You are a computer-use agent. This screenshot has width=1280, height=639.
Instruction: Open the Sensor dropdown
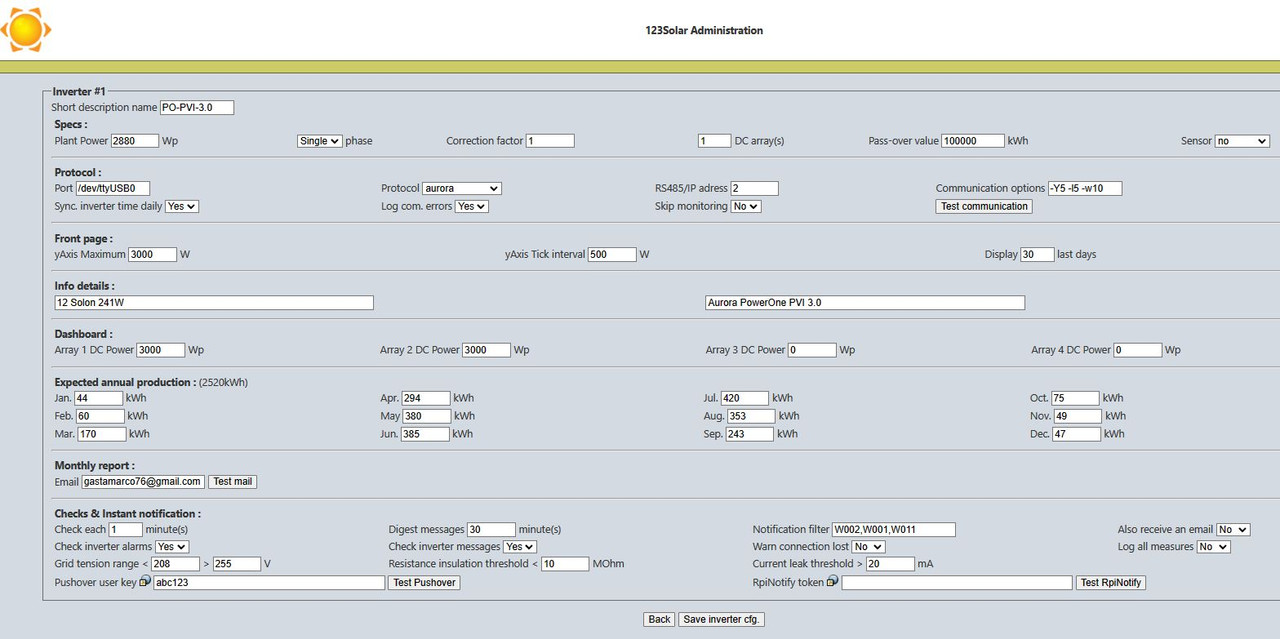[x=1242, y=141]
